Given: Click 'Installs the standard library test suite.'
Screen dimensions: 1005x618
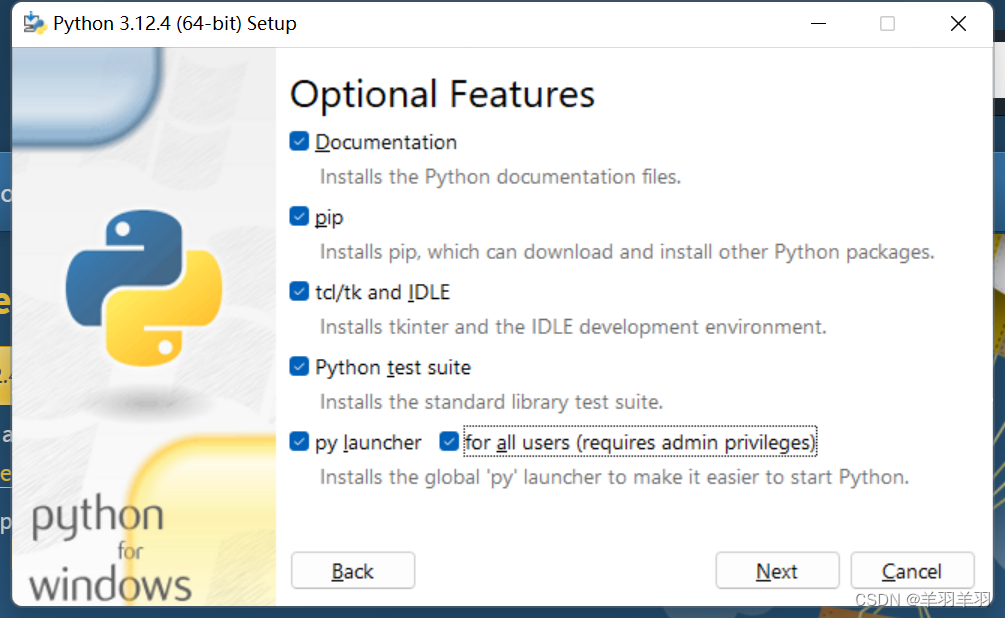Looking at the screenshot, I should [x=491, y=402].
